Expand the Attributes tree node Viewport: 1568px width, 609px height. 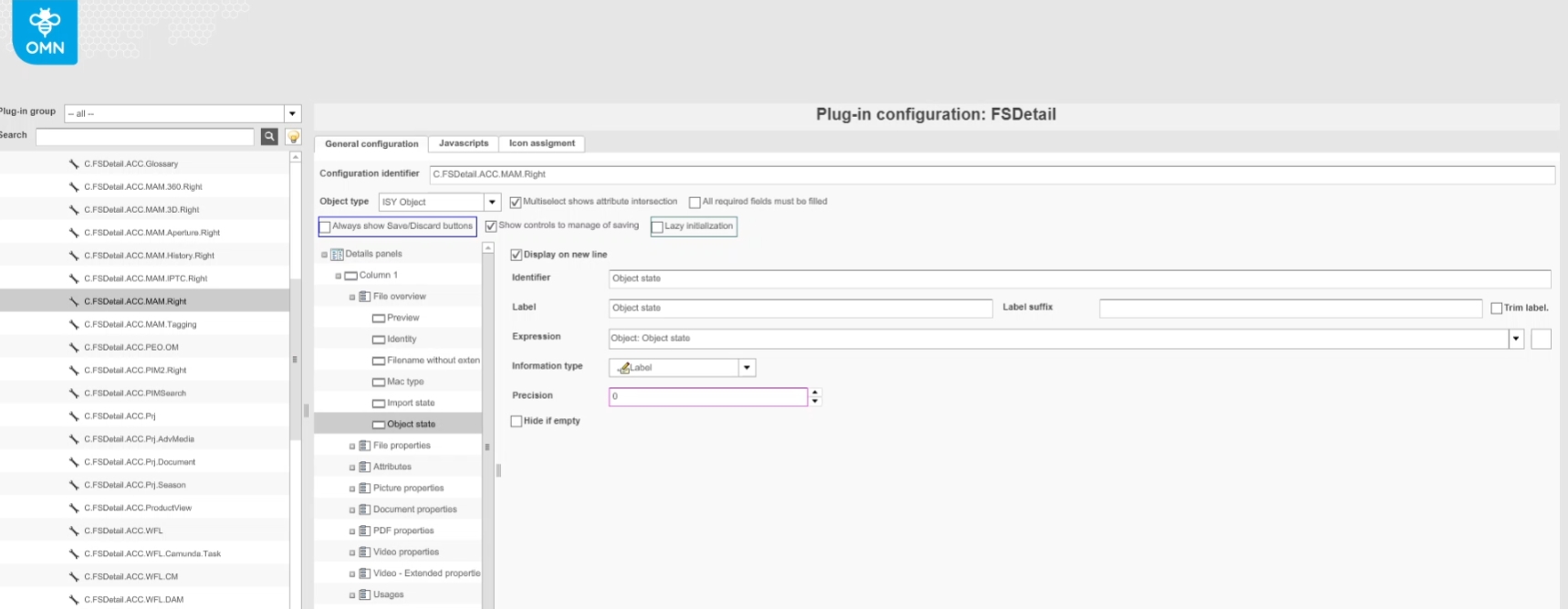[x=352, y=467]
